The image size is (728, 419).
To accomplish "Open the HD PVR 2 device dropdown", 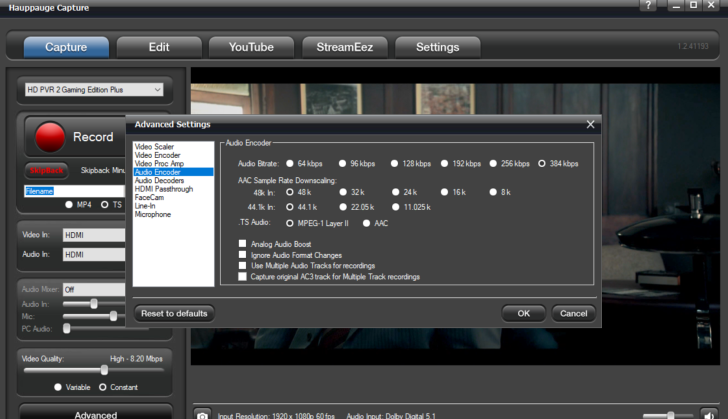I will (x=93, y=90).
